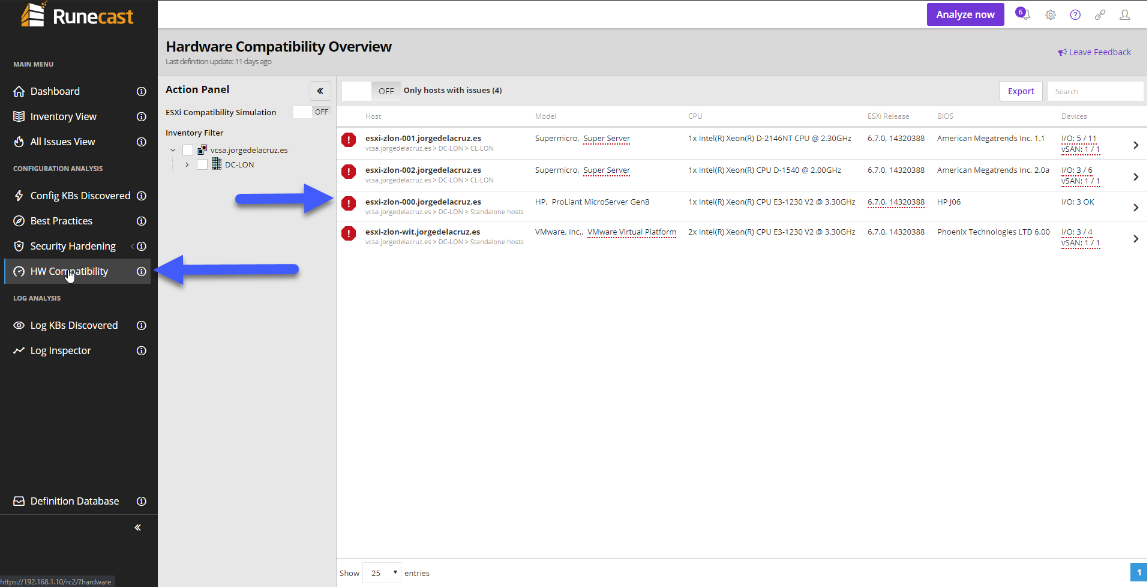
Task: Open Best Practices menu item
Action: click(x=61, y=221)
